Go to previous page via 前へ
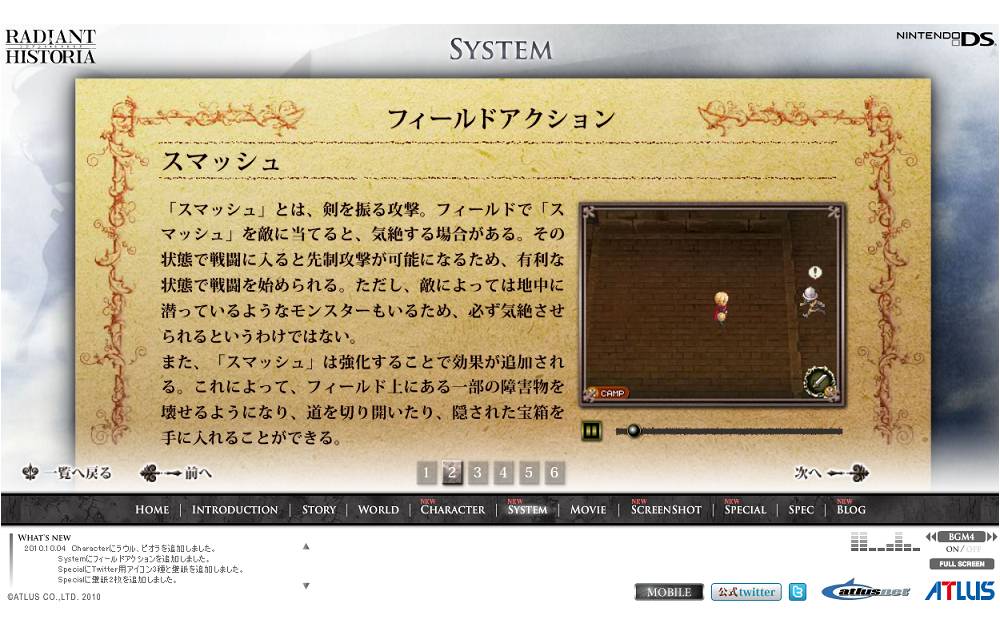 coord(198,473)
